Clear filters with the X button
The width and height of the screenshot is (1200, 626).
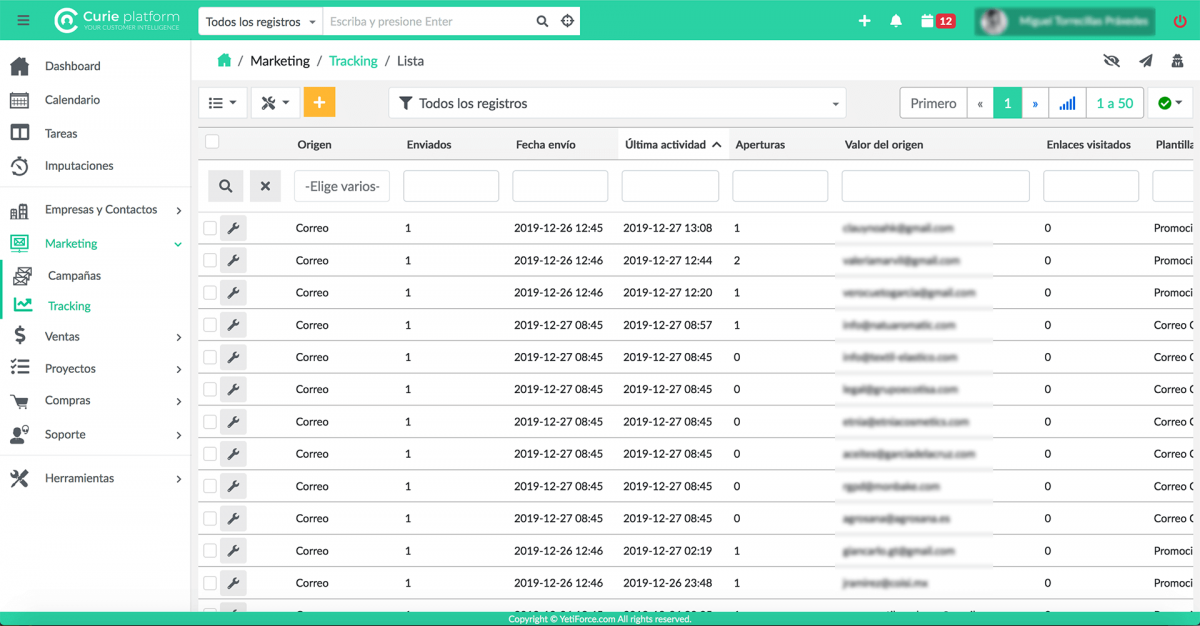(x=265, y=186)
